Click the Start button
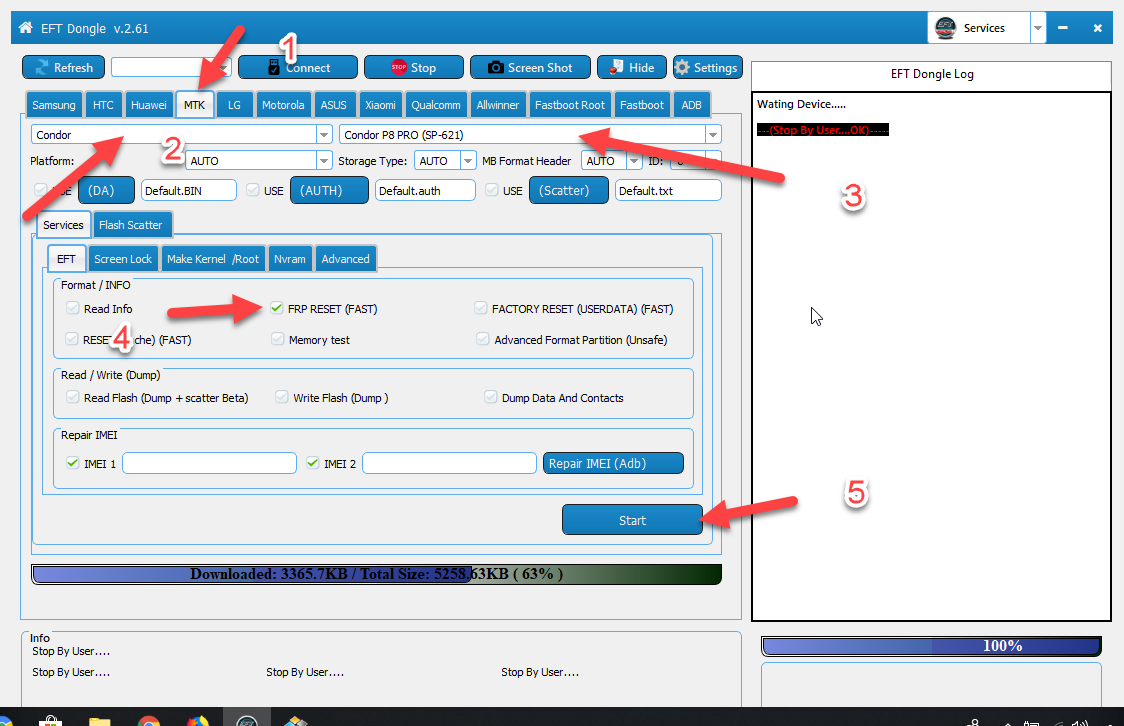 click(x=632, y=520)
